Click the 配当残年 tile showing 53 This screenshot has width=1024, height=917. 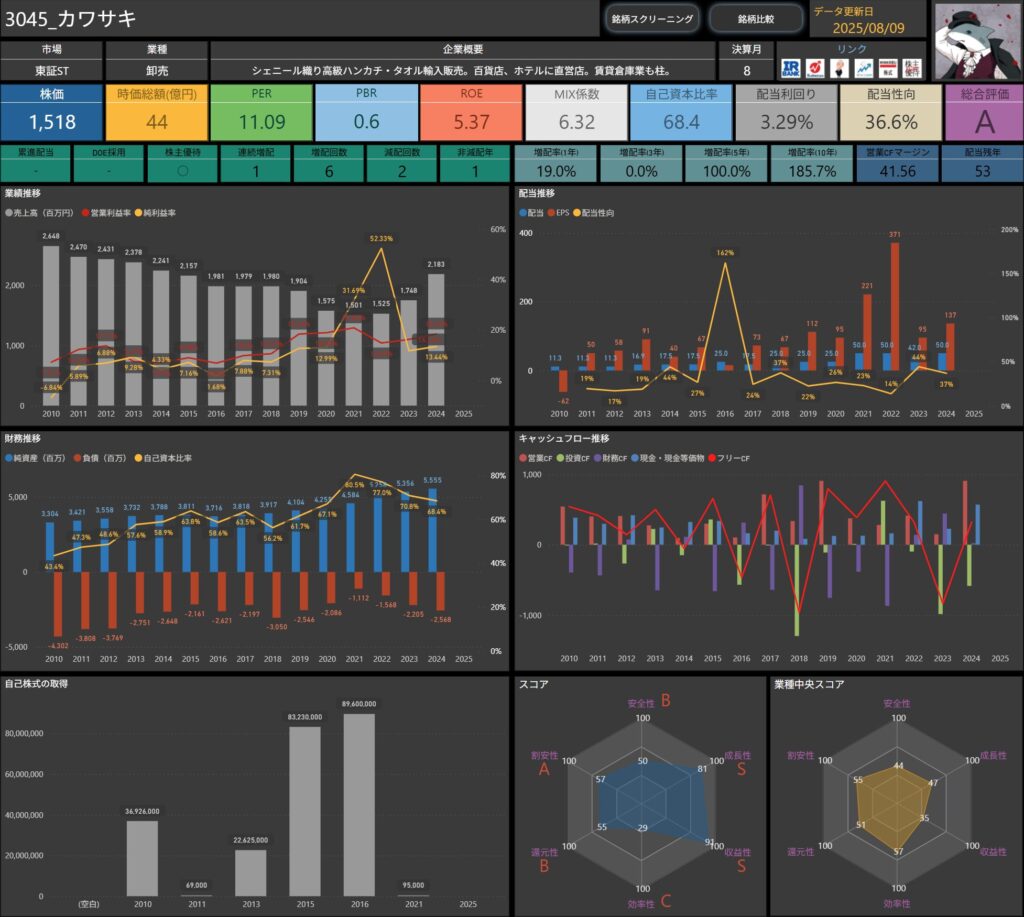point(982,163)
